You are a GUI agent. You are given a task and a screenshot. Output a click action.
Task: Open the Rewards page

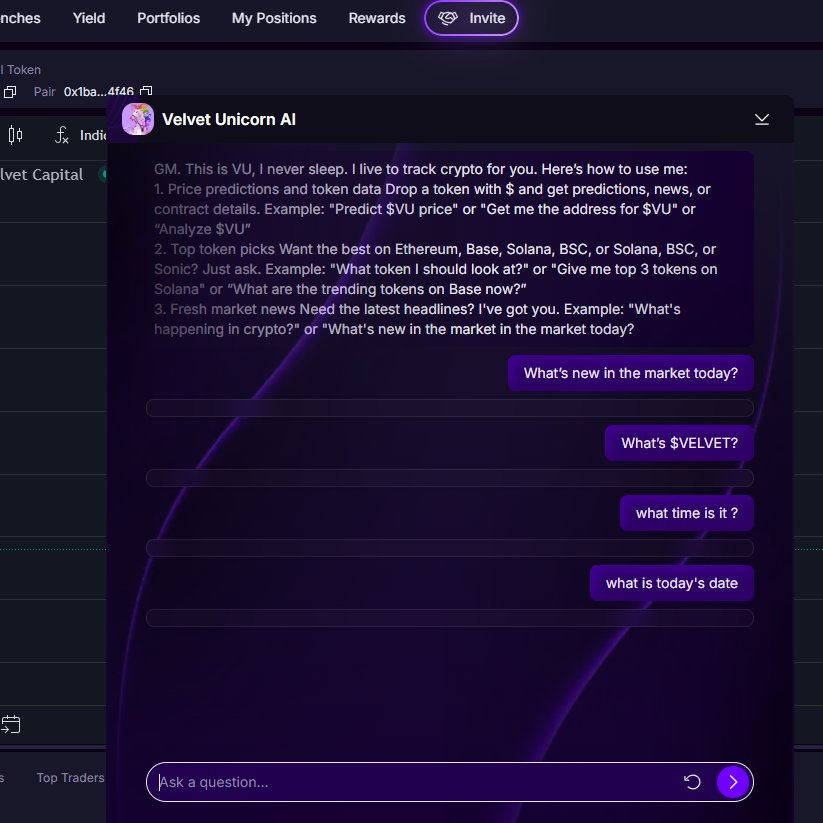(377, 18)
